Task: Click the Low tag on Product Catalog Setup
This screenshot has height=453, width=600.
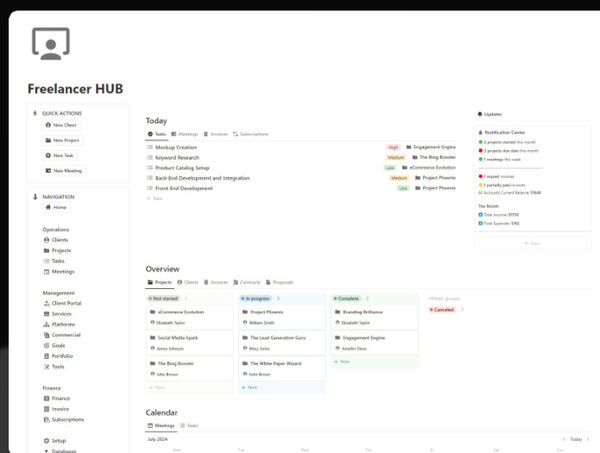Action: [x=390, y=168]
